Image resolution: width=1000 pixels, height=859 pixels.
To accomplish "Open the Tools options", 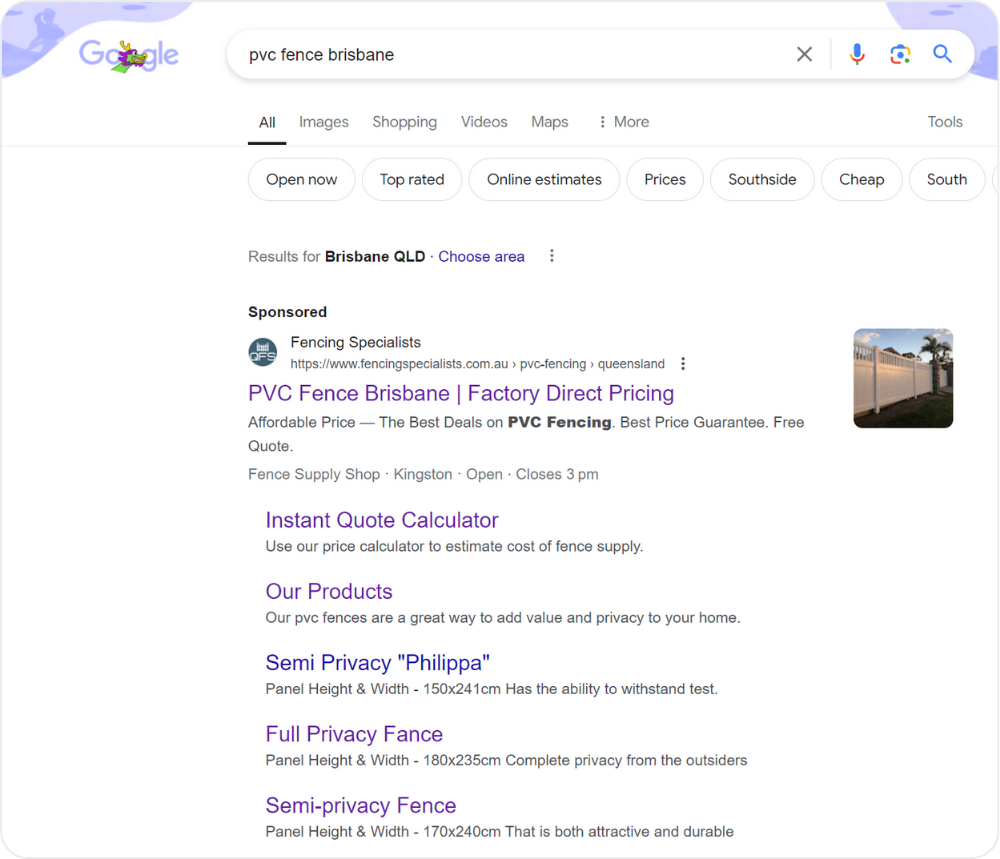I will [x=944, y=122].
